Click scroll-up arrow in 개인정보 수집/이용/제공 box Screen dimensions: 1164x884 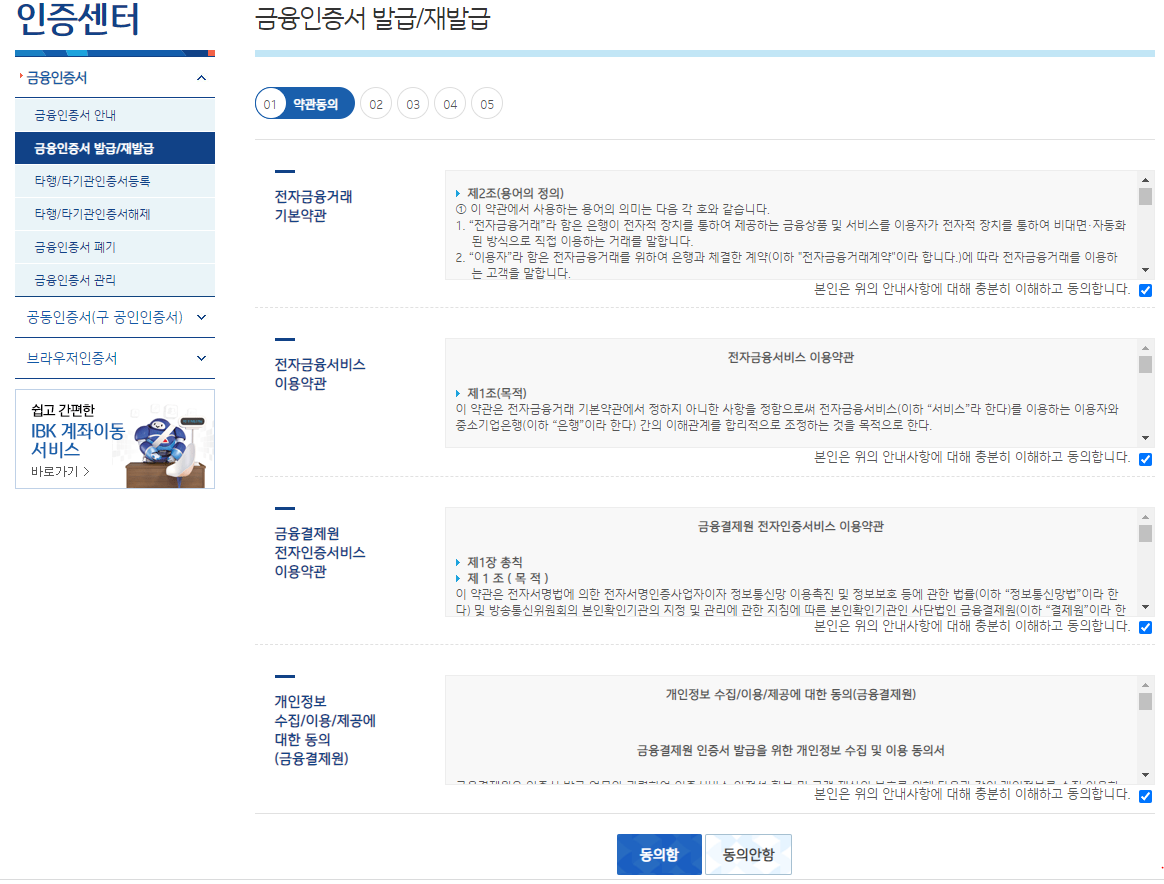coord(1145,685)
